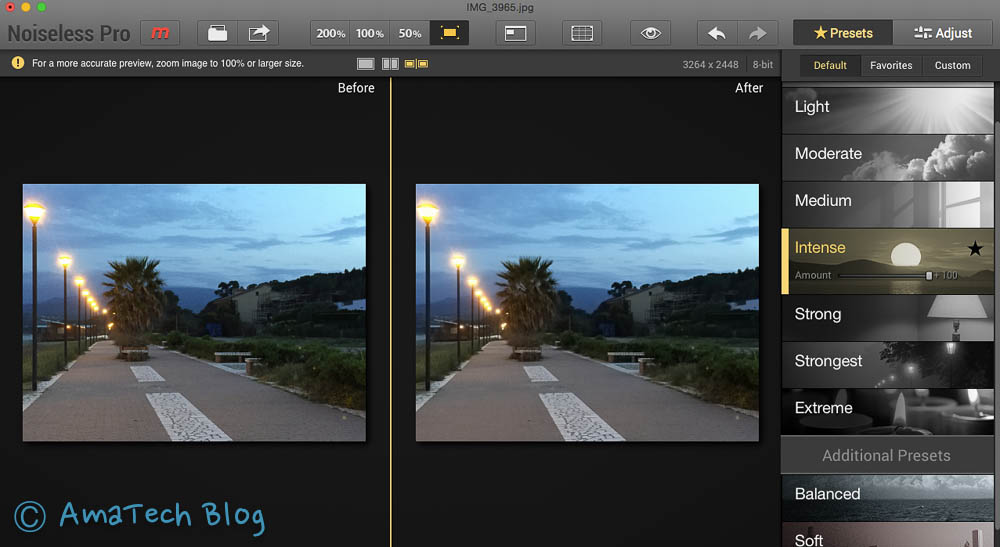The width and height of the screenshot is (1000, 547).
Task: Mark Intense preset as favorite star
Action: pos(975,249)
